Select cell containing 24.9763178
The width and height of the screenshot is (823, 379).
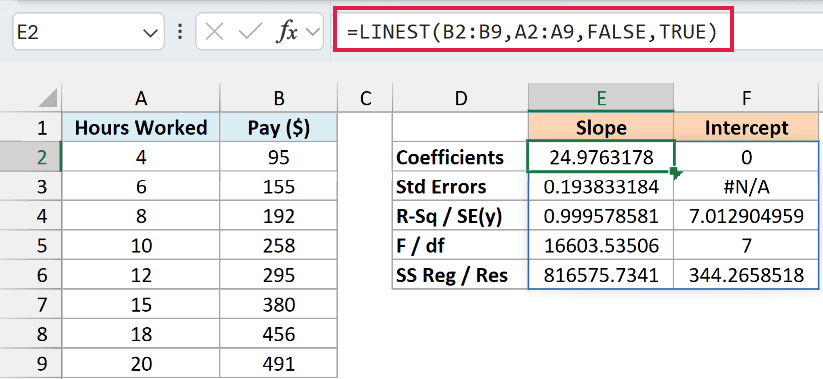601,157
